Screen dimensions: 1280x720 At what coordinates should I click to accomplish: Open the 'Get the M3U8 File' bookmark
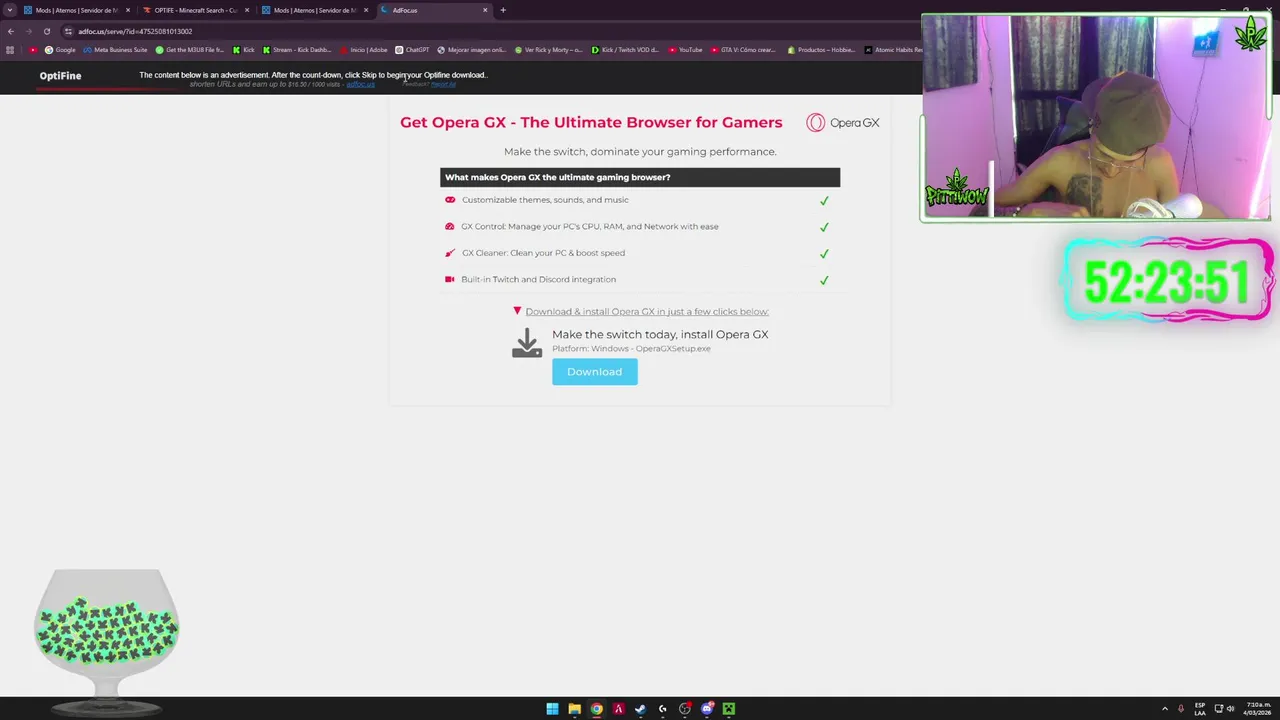[190, 50]
